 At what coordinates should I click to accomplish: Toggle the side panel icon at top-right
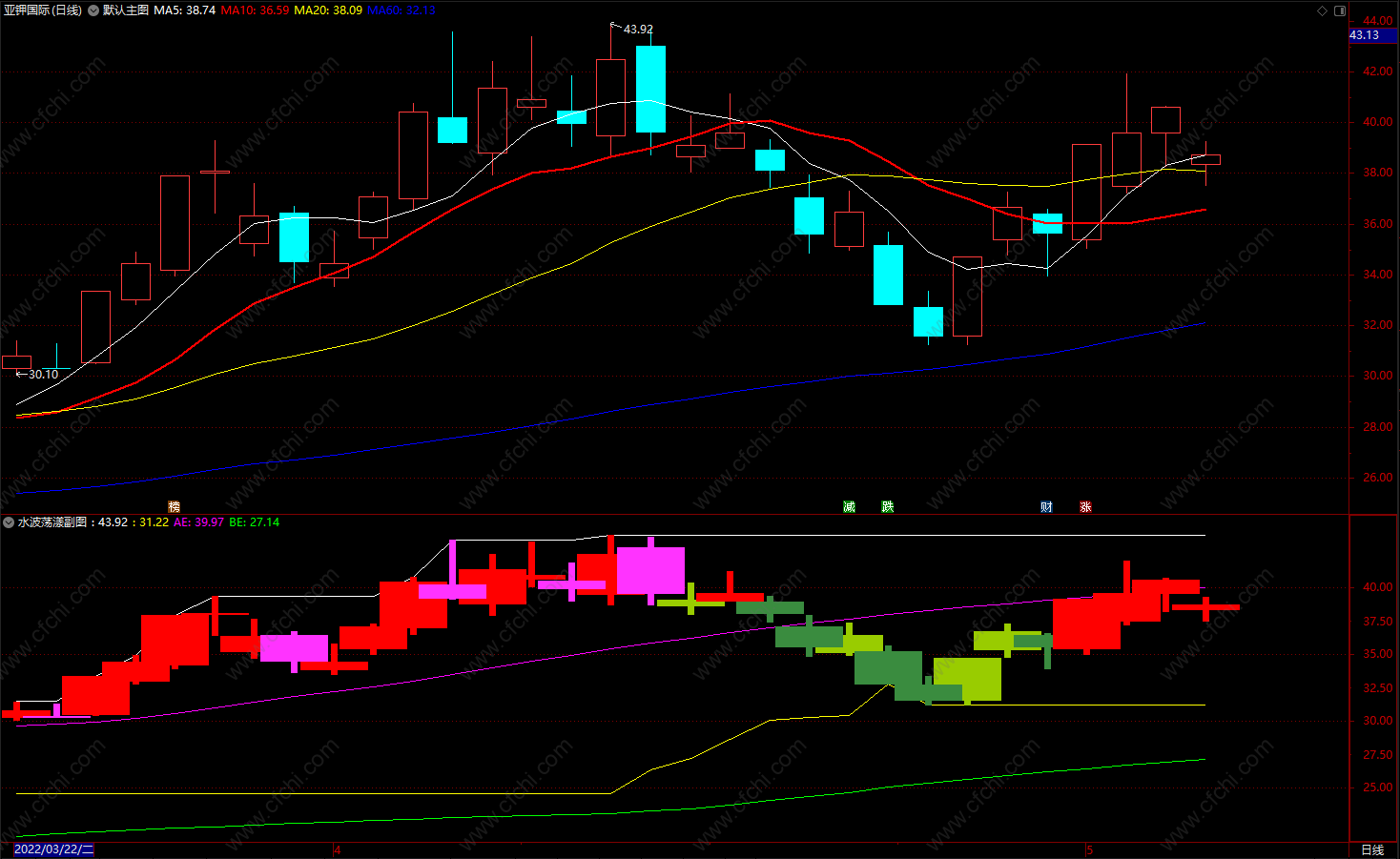[x=1340, y=10]
